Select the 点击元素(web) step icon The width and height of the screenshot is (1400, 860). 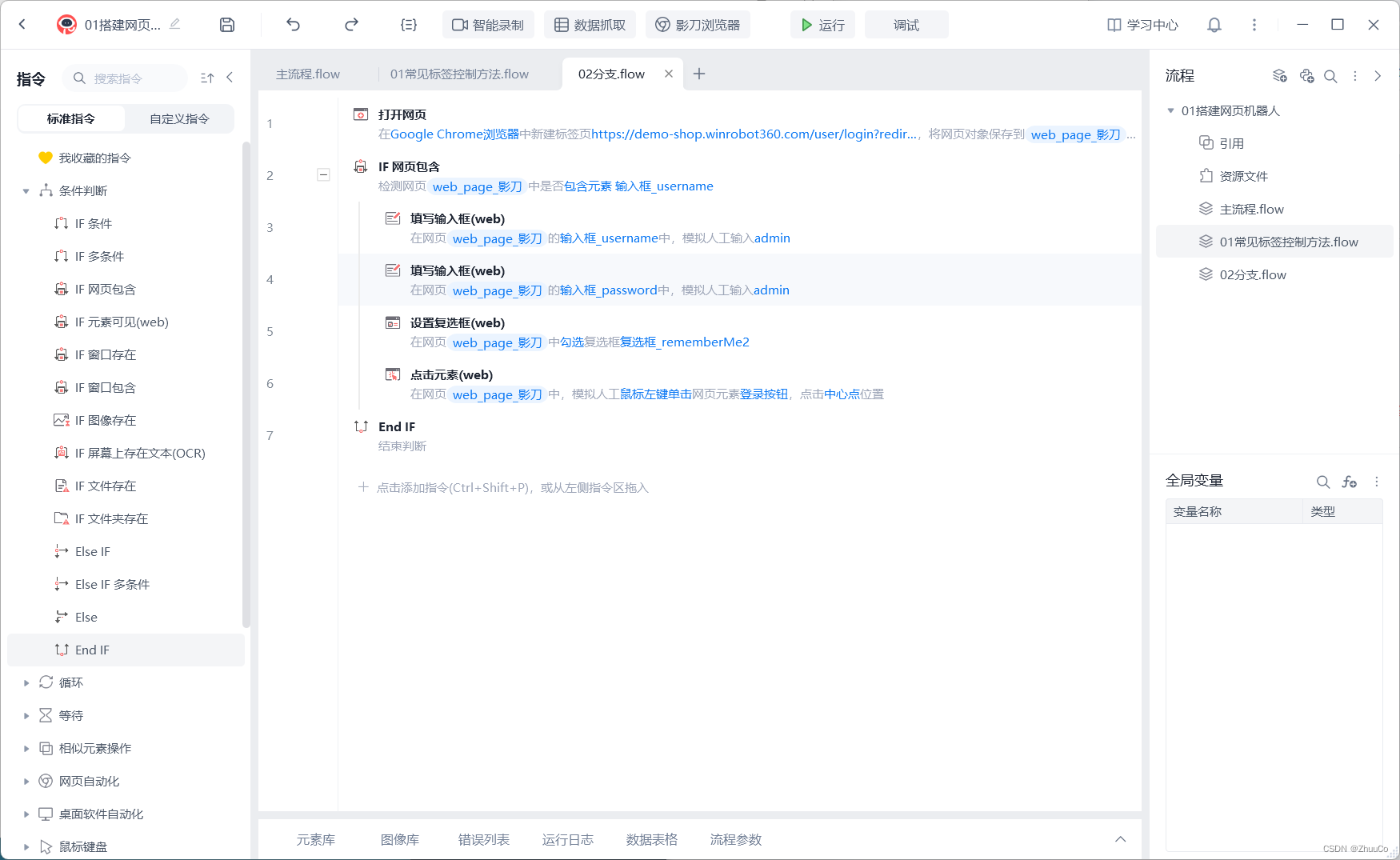tap(393, 374)
